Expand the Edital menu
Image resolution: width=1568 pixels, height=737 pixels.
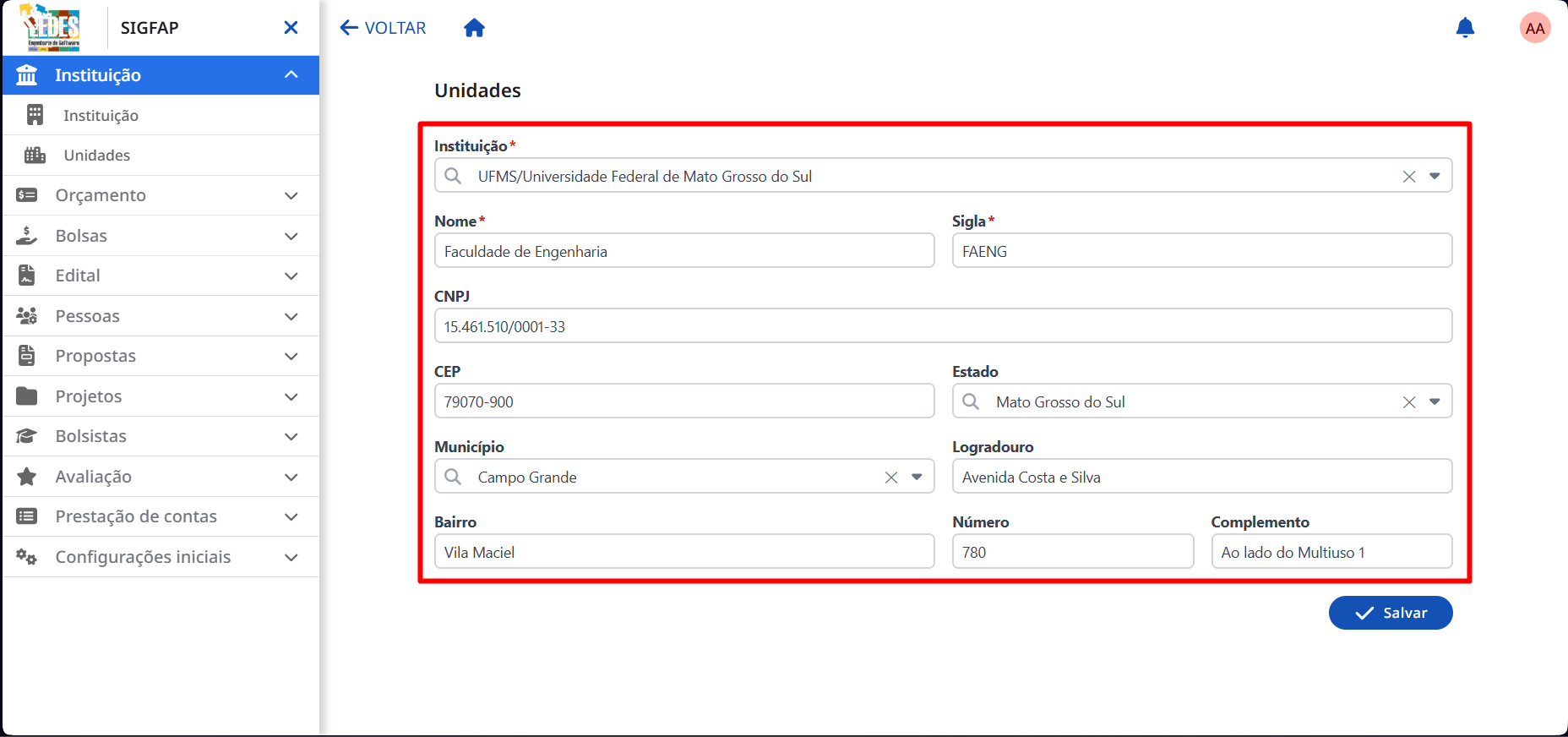(x=161, y=276)
